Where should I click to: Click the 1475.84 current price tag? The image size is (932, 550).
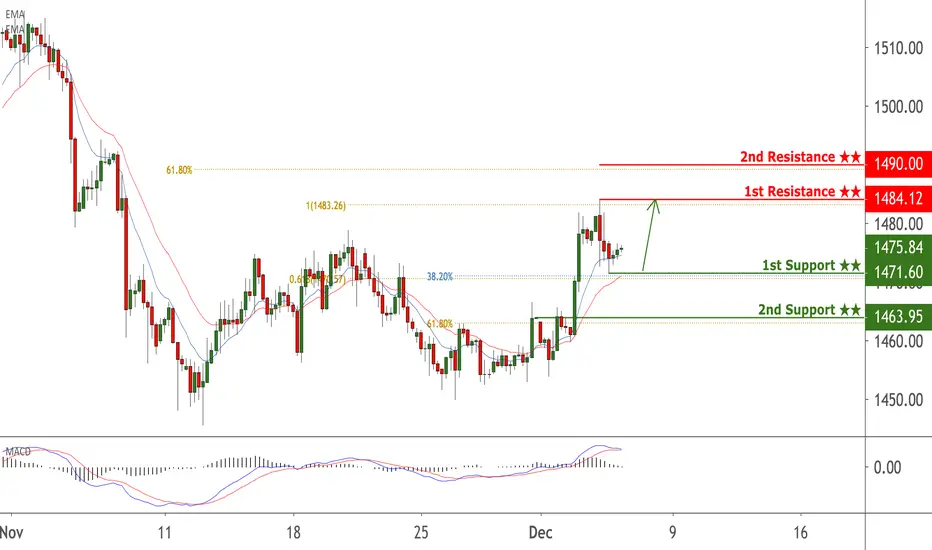point(898,247)
